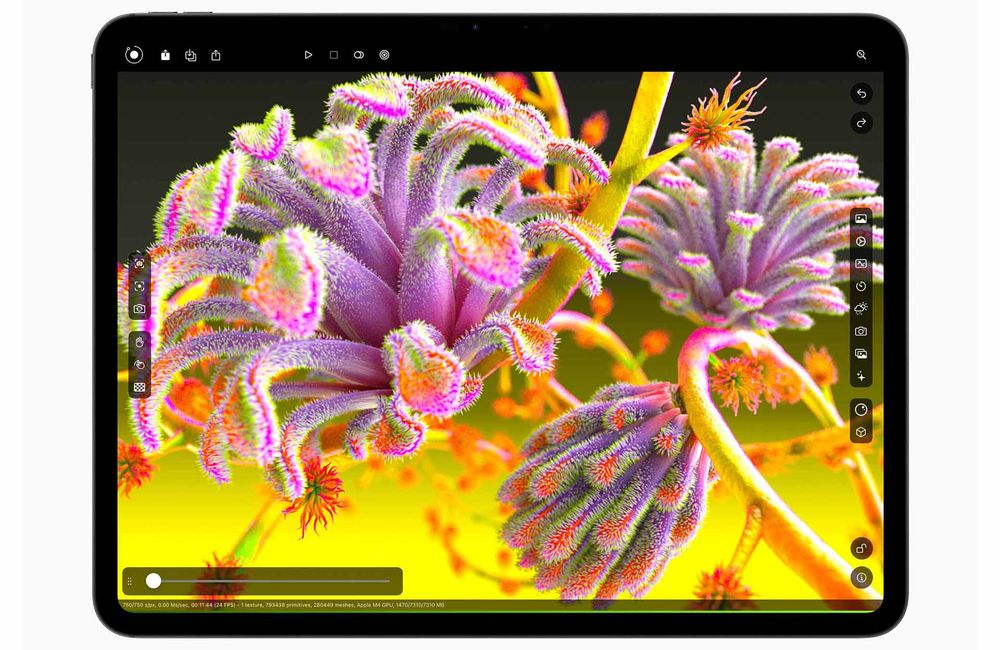Image resolution: width=1000 pixels, height=650 pixels.
Task: Select the sphere material icon
Action: 861,410
